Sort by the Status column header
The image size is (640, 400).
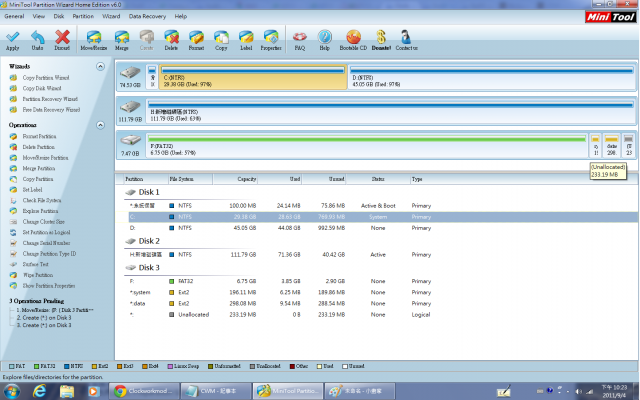pyautogui.click(x=378, y=179)
